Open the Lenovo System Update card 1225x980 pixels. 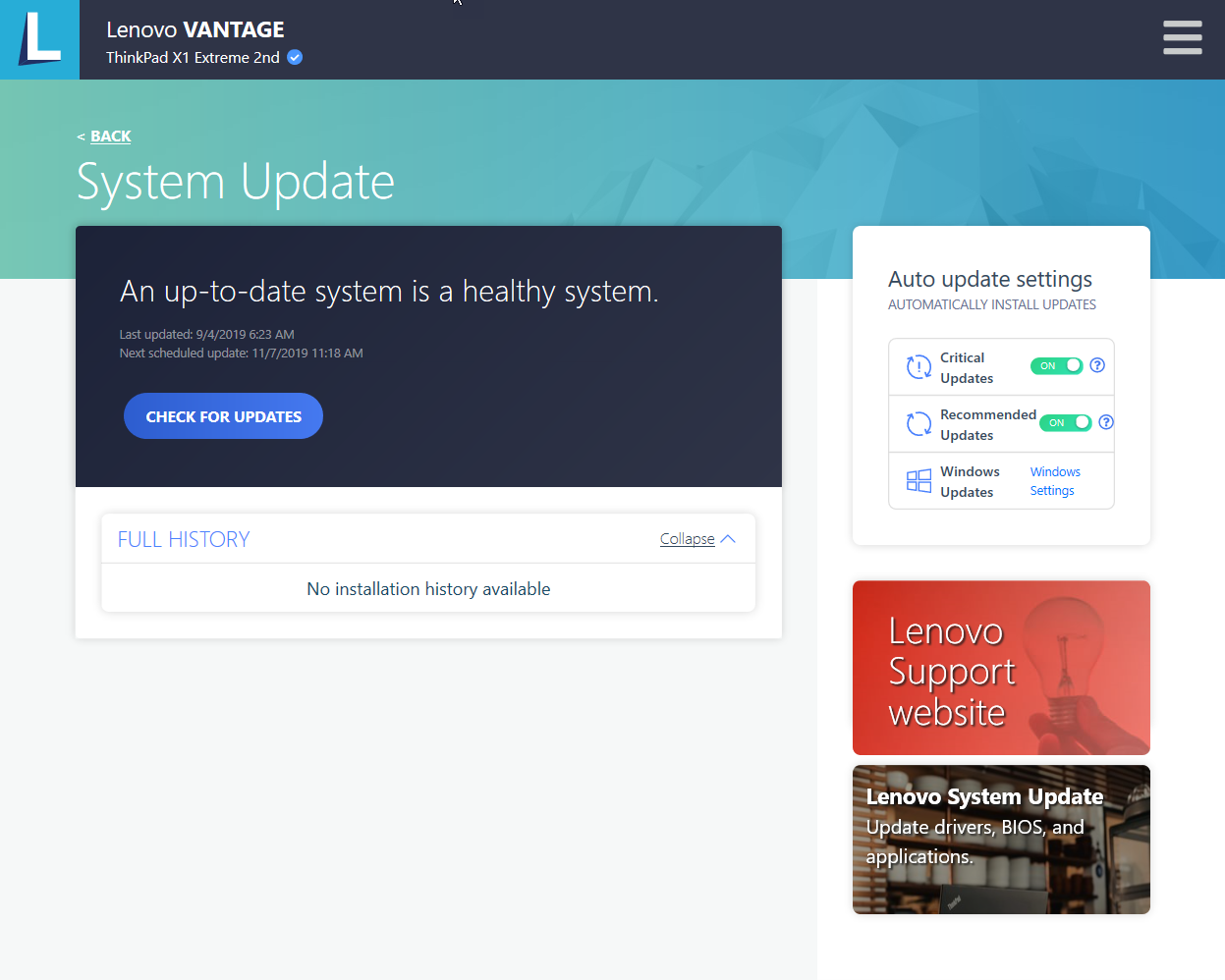click(x=1001, y=840)
